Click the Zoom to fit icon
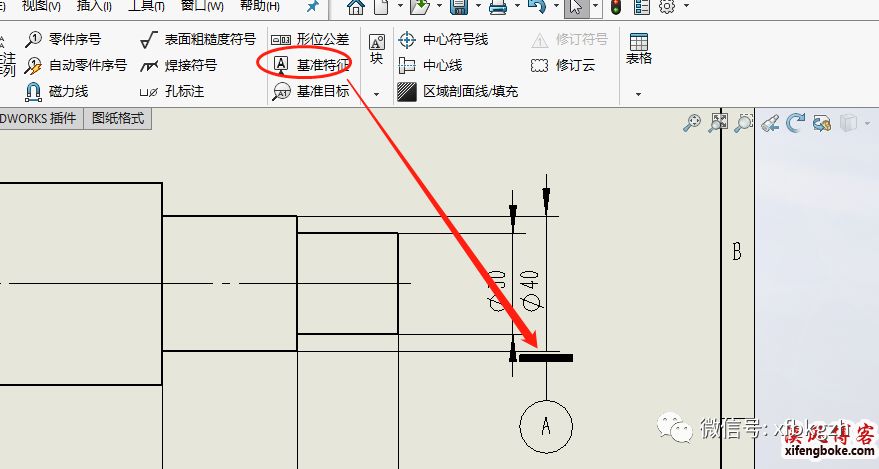Viewport: 879px width, 469px height. pos(692,123)
